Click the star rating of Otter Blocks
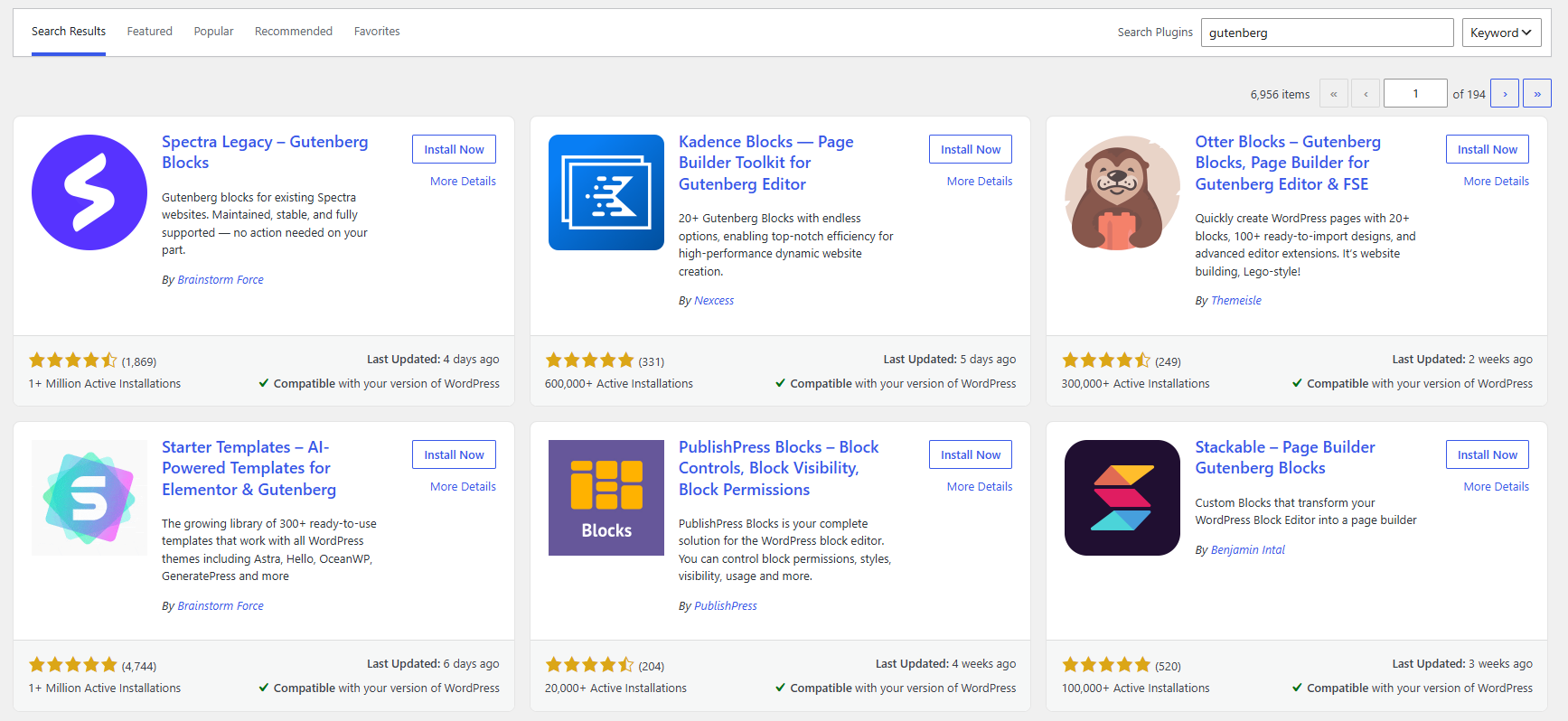Screen dimensions: 1568x721 (x=1106, y=360)
